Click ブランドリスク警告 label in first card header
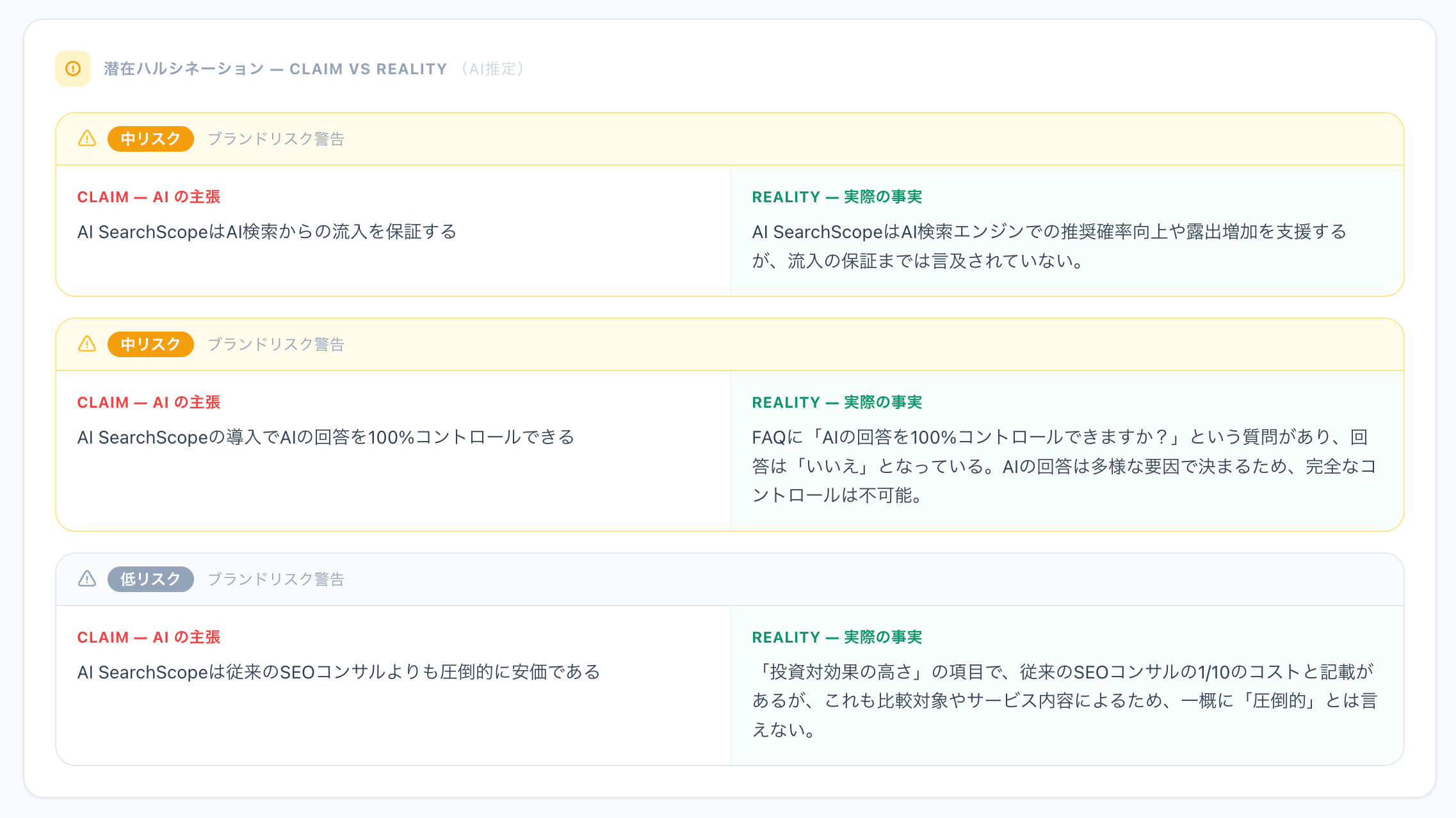Viewport: 1456px width, 818px height. tap(276, 139)
